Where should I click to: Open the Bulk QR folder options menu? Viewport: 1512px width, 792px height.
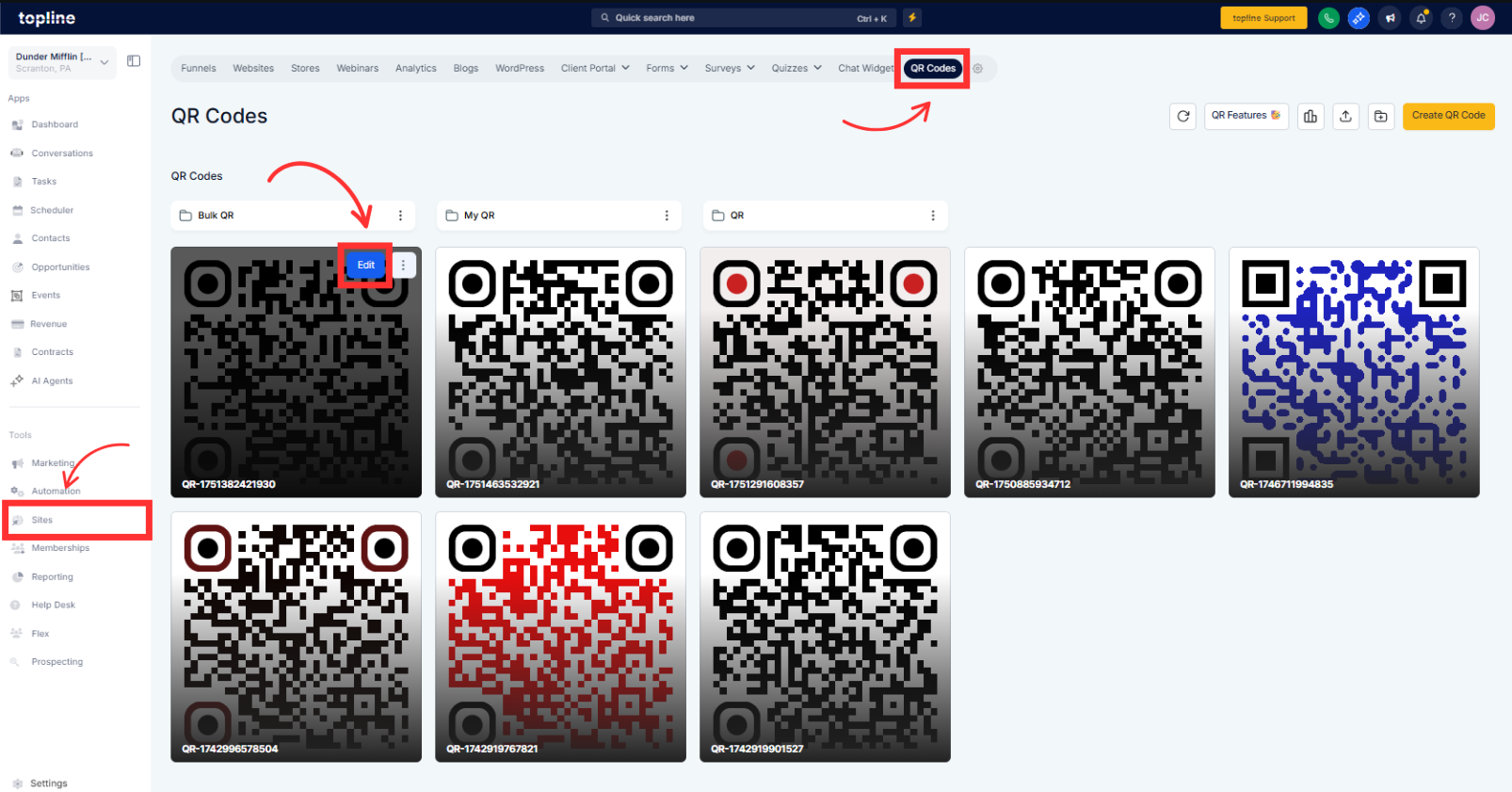(x=400, y=216)
